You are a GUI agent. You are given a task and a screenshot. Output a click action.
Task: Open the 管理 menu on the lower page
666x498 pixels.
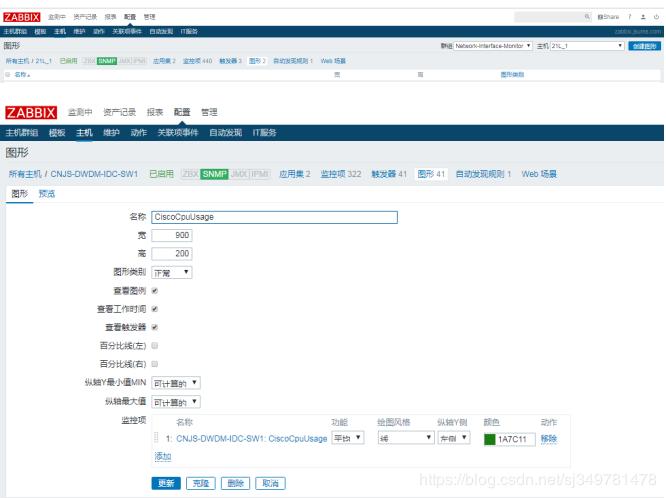click(x=209, y=112)
